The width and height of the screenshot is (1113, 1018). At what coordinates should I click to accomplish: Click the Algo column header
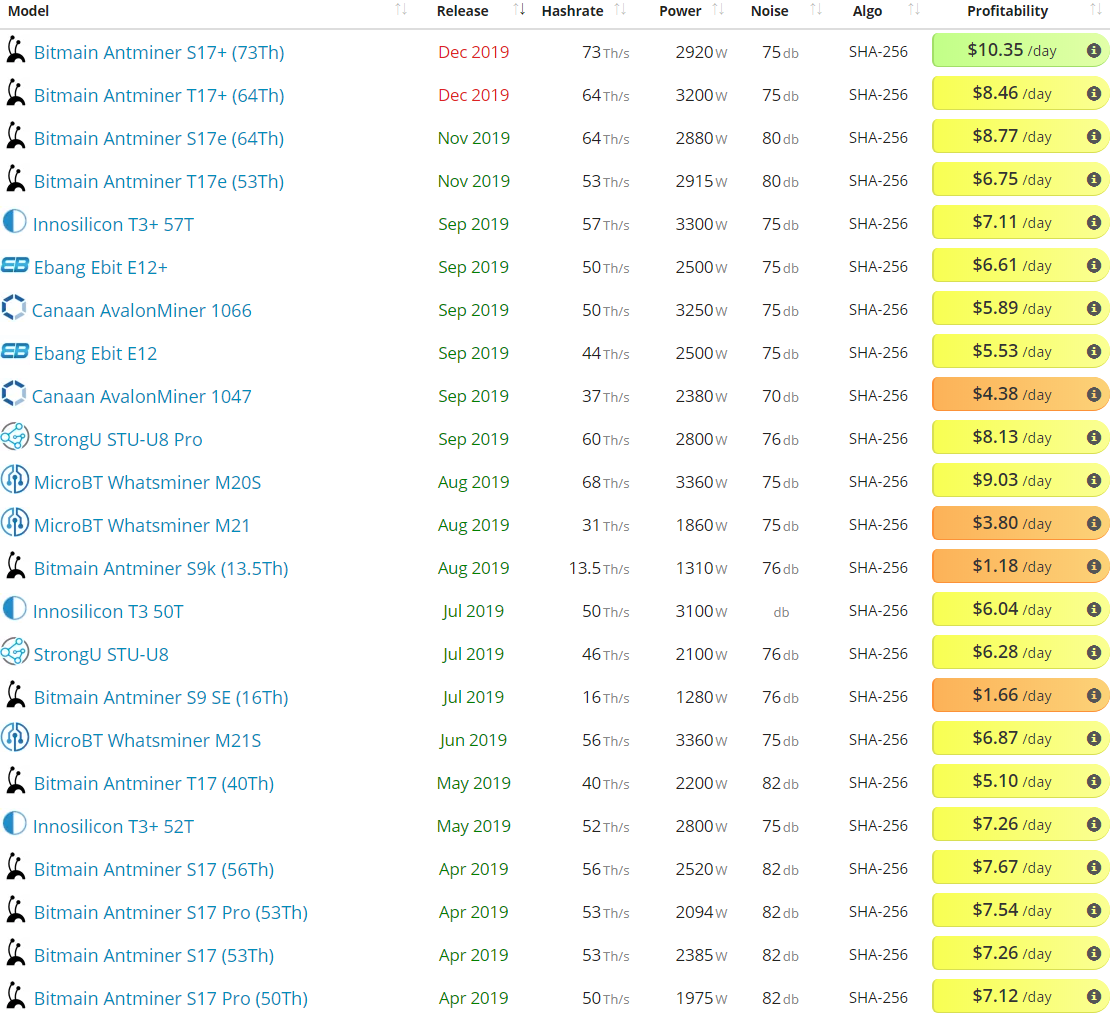click(867, 11)
